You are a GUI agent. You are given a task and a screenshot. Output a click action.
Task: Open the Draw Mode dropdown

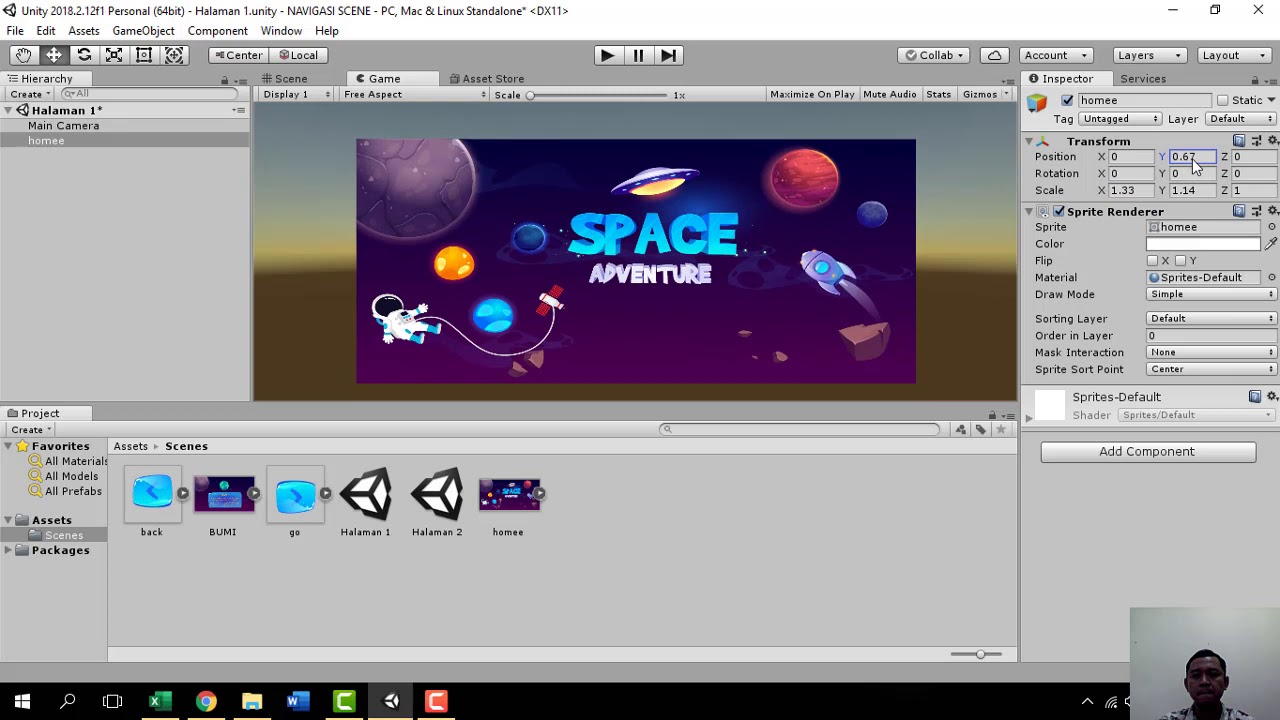[1212, 295]
